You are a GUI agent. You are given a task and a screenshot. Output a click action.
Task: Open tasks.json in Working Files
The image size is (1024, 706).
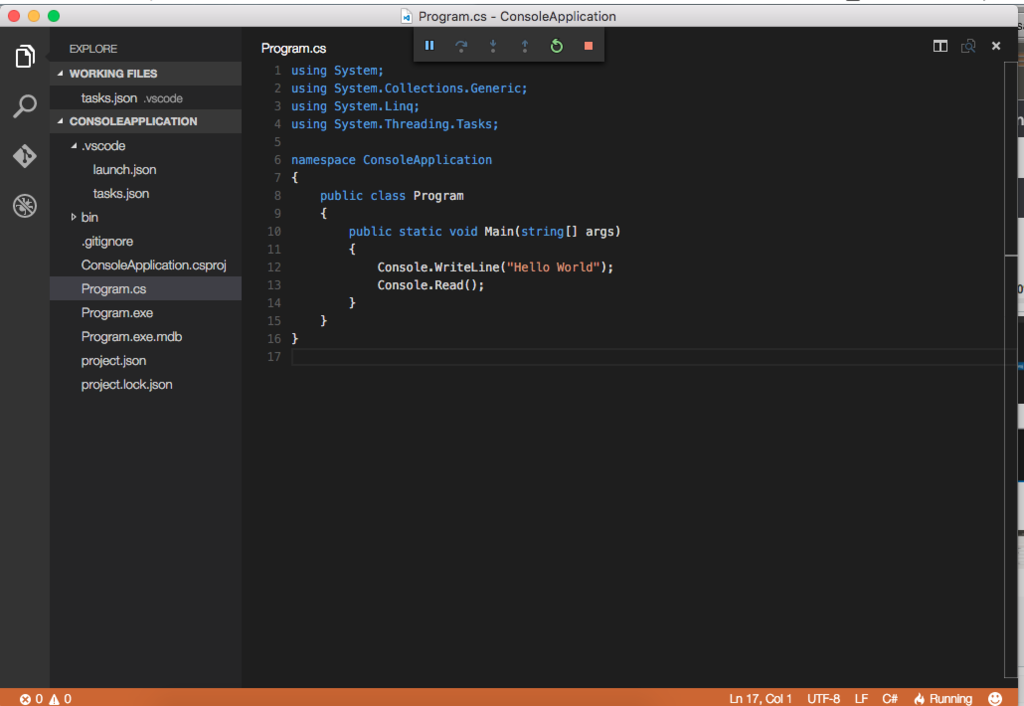(145, 98)
